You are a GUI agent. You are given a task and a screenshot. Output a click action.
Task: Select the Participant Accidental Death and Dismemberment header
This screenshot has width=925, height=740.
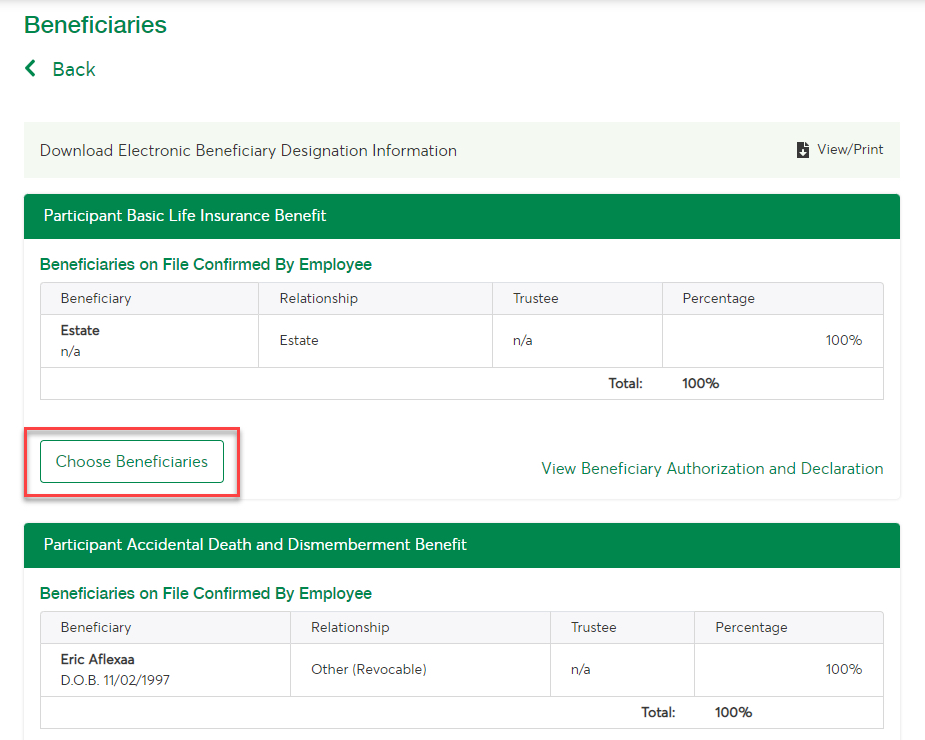point(462,545)
